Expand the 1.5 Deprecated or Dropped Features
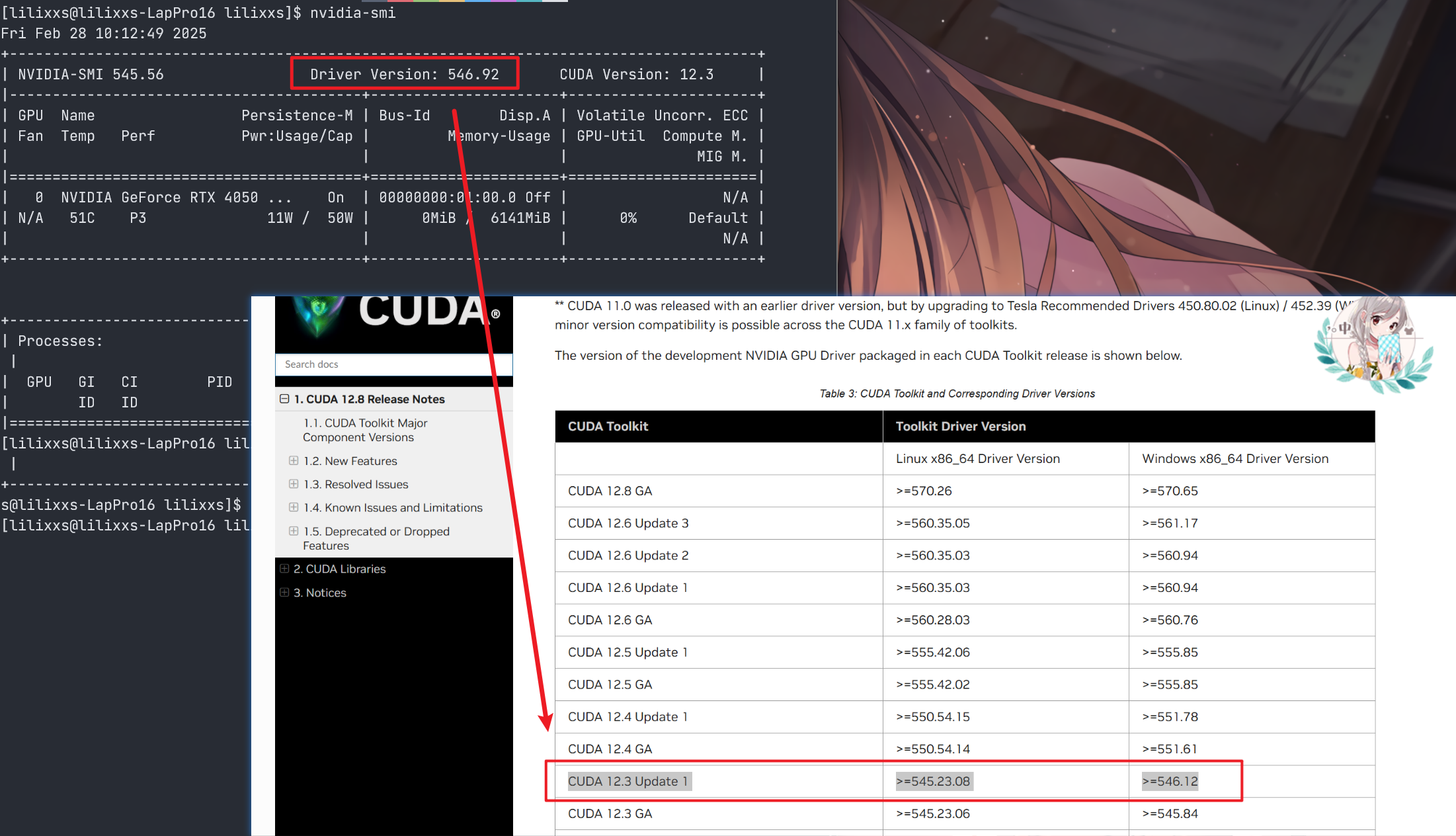Screen dimensions: 1456x836 coord(294,531)
